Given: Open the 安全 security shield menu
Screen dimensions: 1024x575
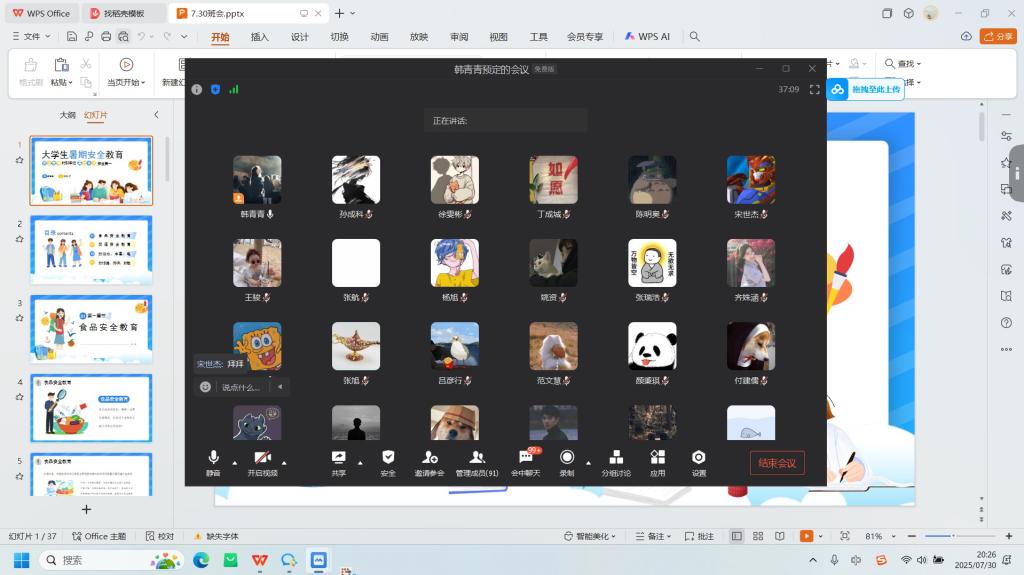Looking at the screenshot, I should (388, 463).
